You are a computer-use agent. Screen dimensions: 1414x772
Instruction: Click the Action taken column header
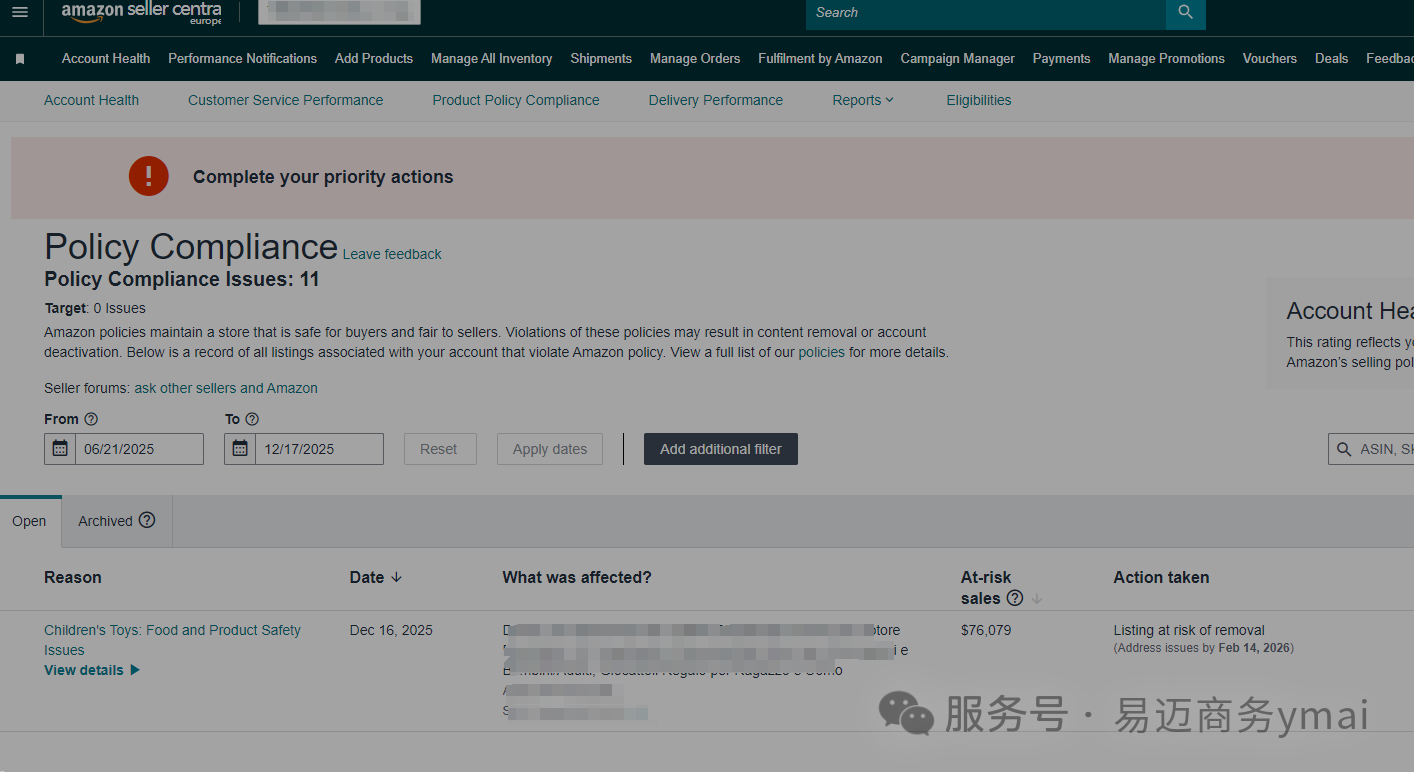(x=1161, y=577)
